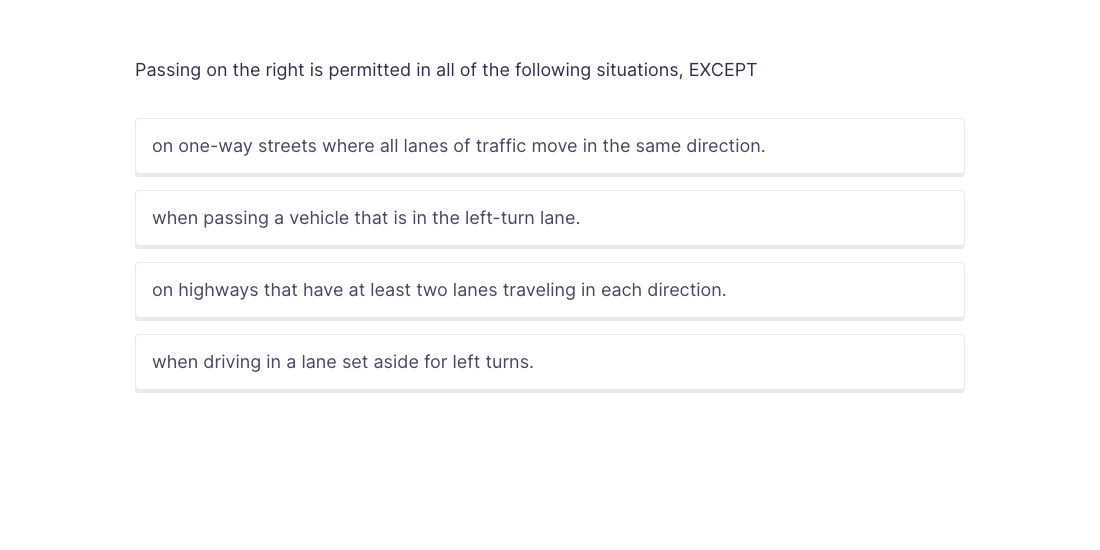Select the one-way streets answer option

pyautogui.click(x=458, y=146)
